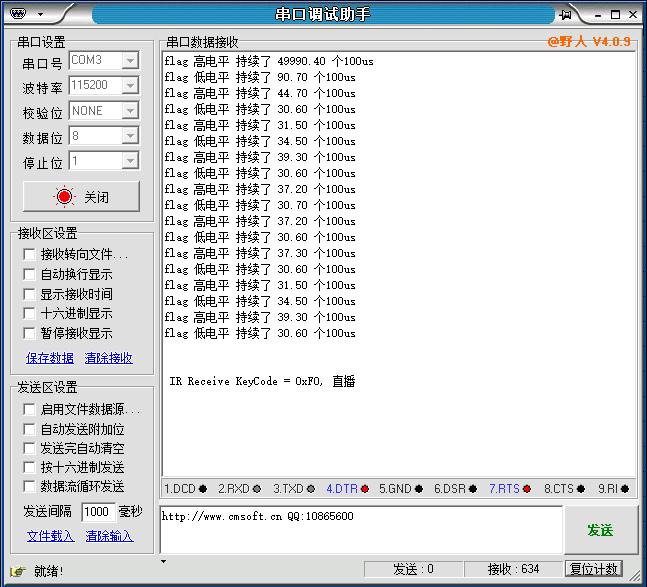Viewport: 647px width, 587px height.
Task: Enable 发送完自动清空 checkbox
Action: (x=29, y=448)
